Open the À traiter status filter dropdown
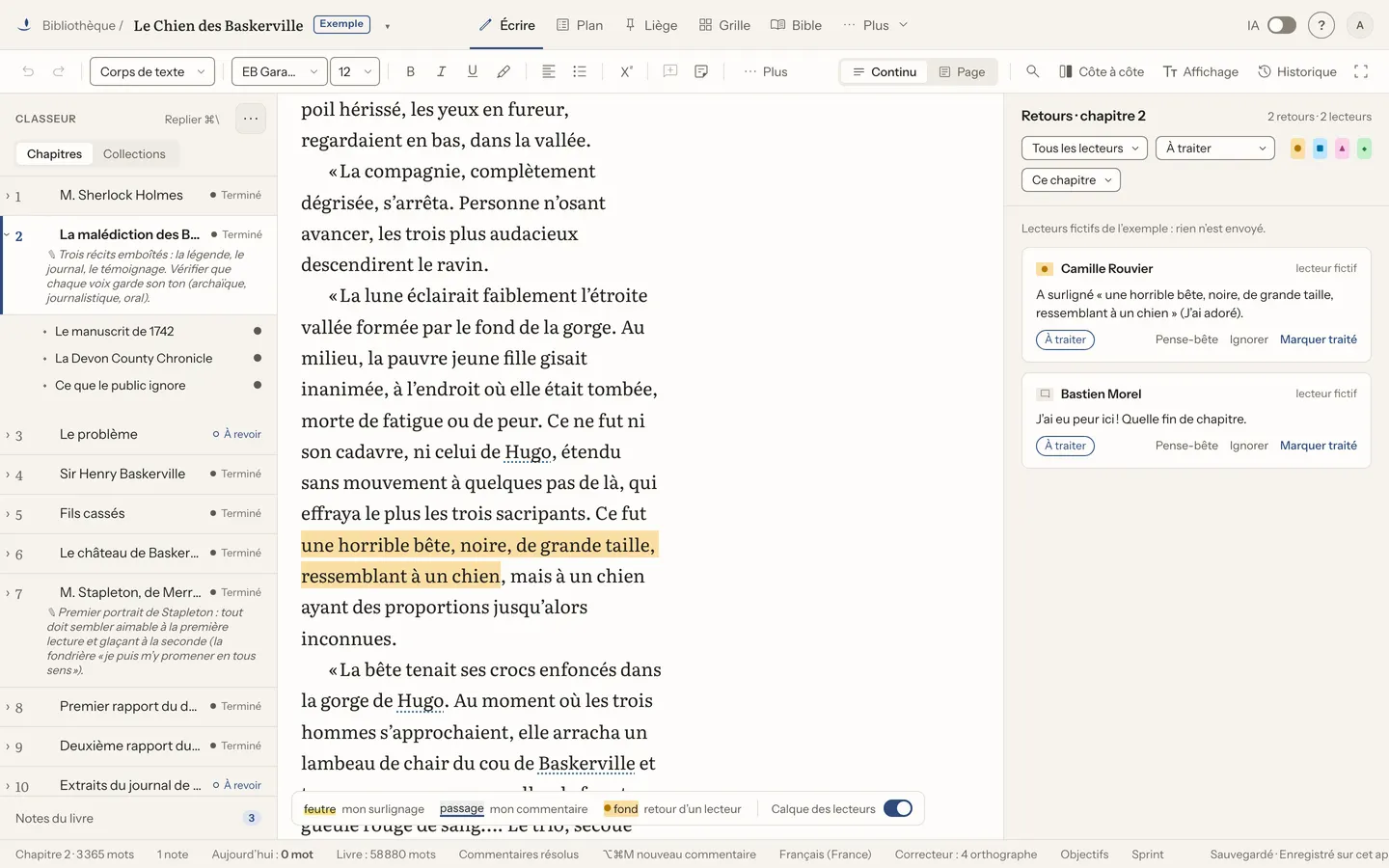Screen dimensions: 1389x868 pyautogui.click(x=1214, y=148)
